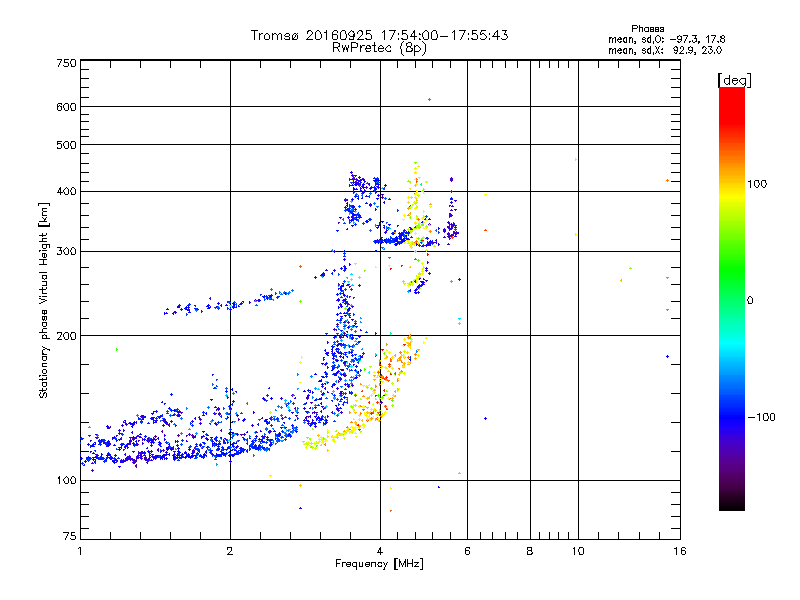Click the y-axis label 'Stationary phase Virtual Height [km]'
Viewport: 800px width, 600px height.
pyautogui.click(x=44, y=300)
